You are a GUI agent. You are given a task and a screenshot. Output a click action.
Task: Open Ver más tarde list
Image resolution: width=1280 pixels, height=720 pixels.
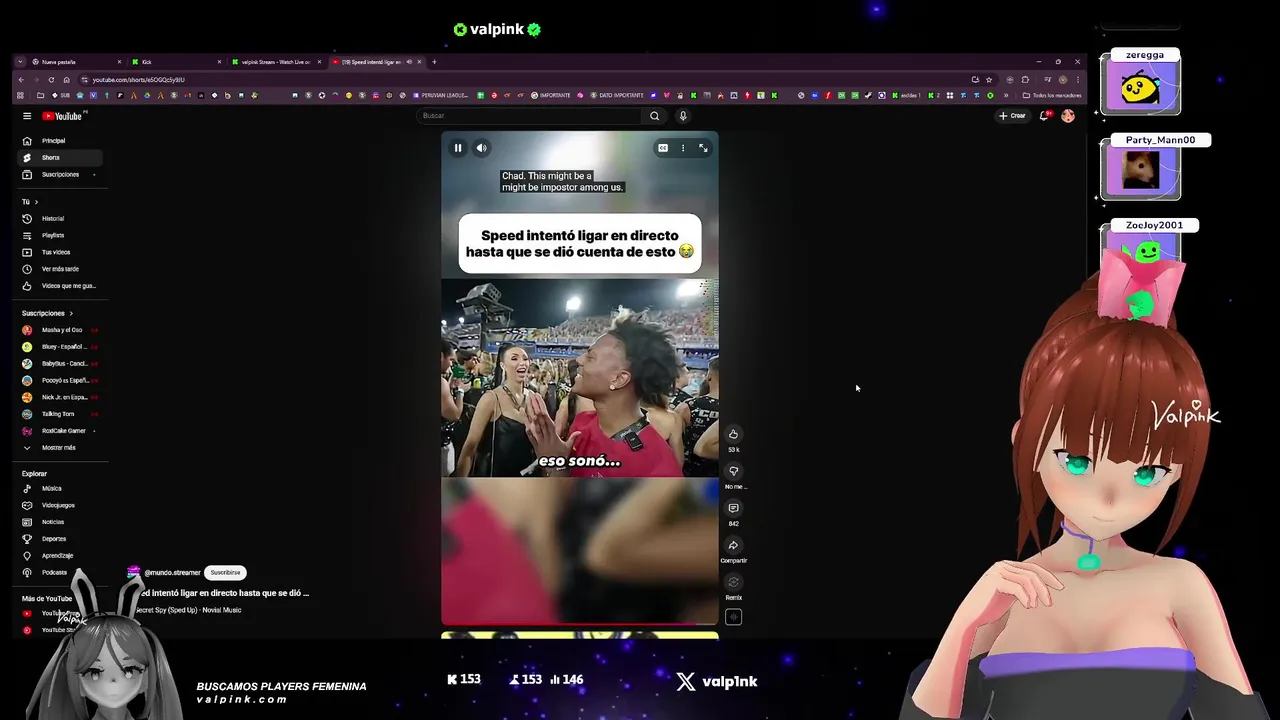coord(60,269)
